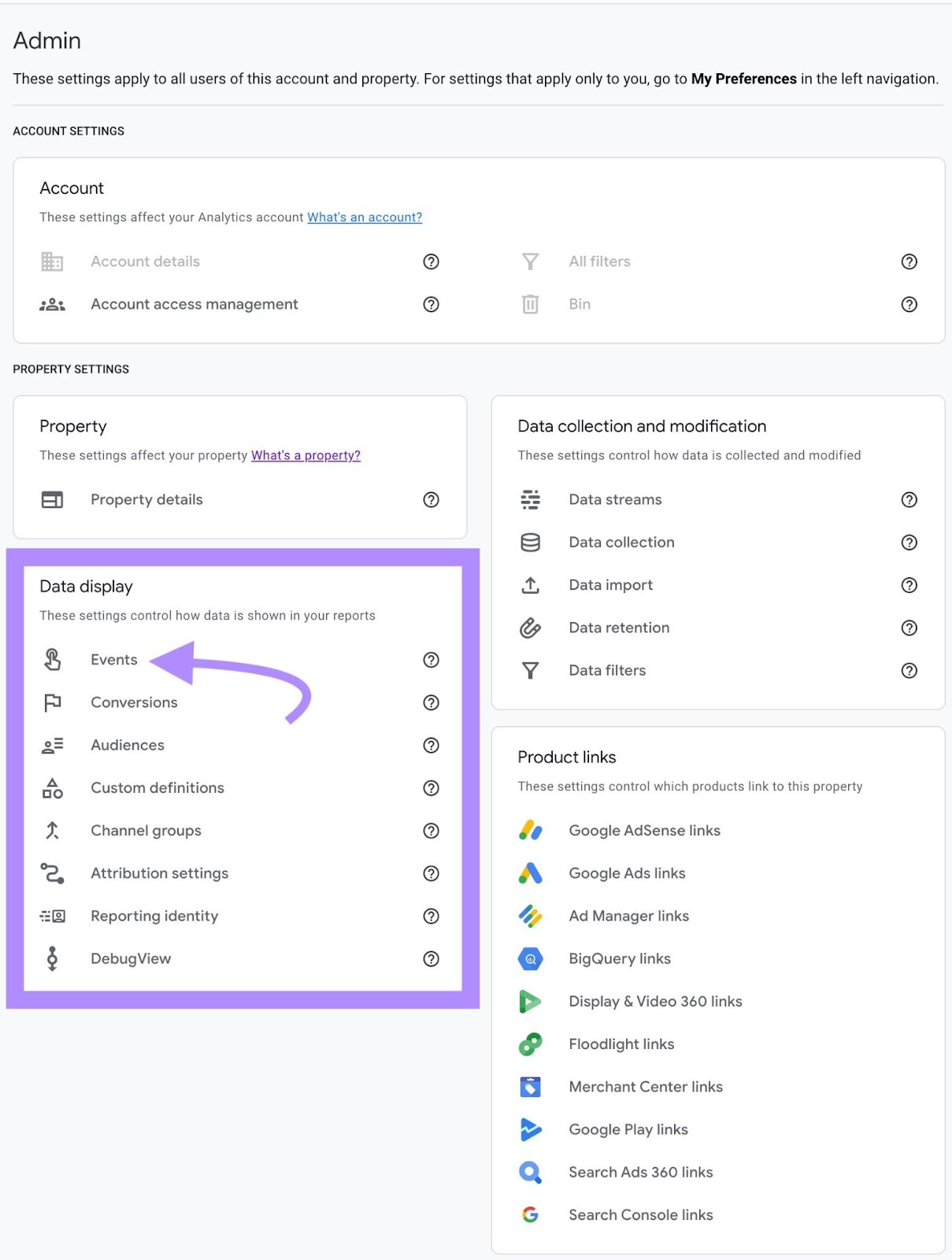
Task: Open Property details
Action: pos(146,499)
